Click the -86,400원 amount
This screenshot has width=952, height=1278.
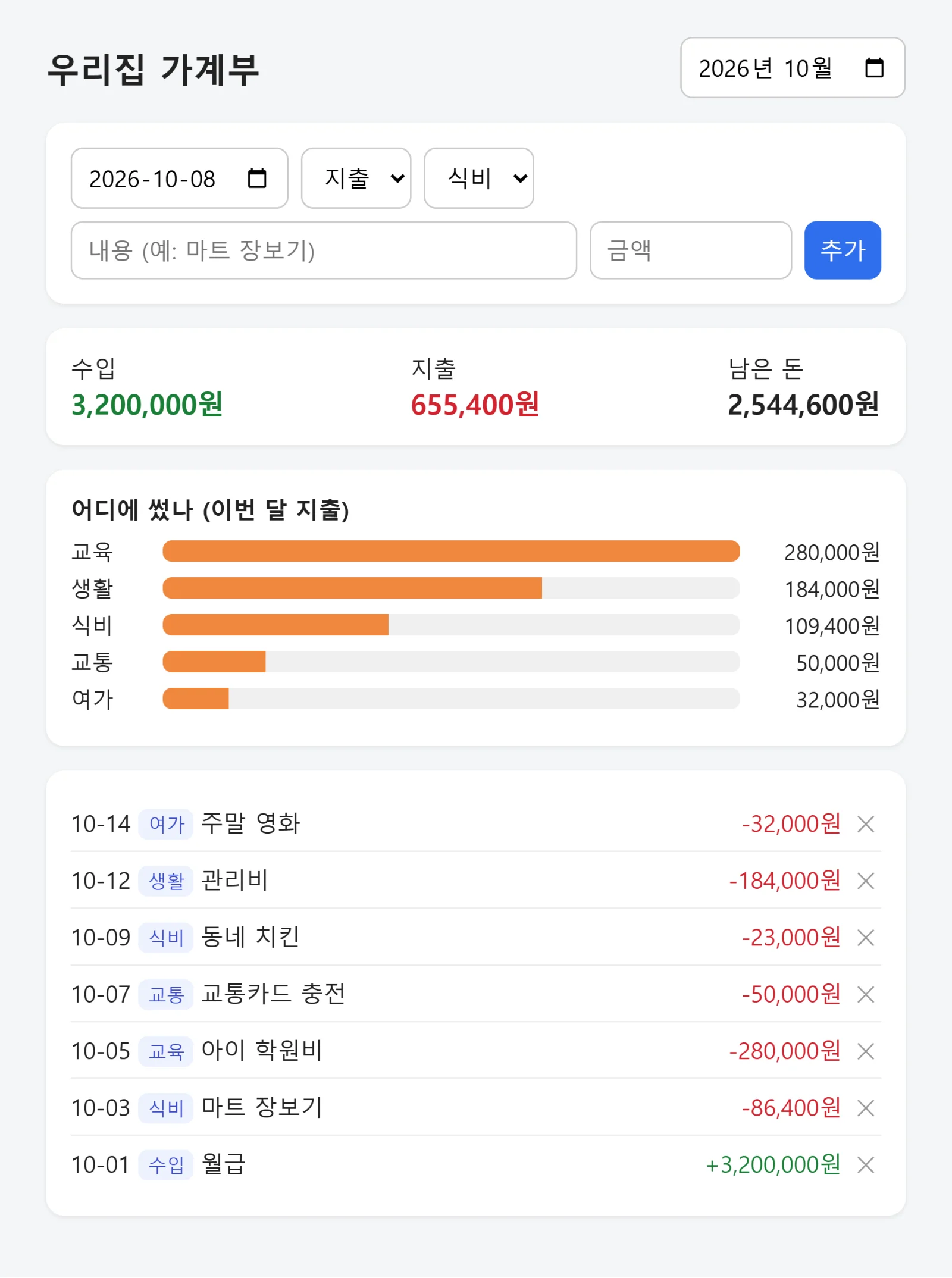coord(791,1108)
